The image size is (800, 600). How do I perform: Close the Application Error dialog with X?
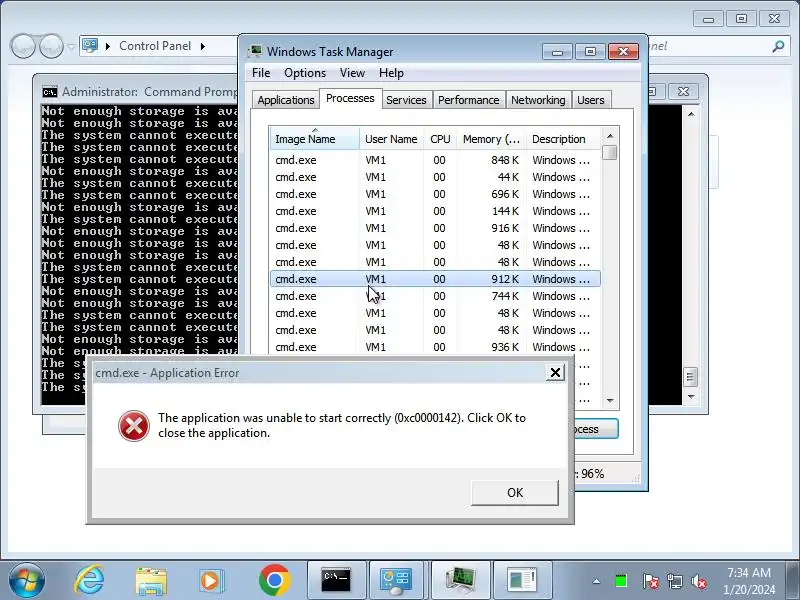pyautogui.click(x=555, y=372)
